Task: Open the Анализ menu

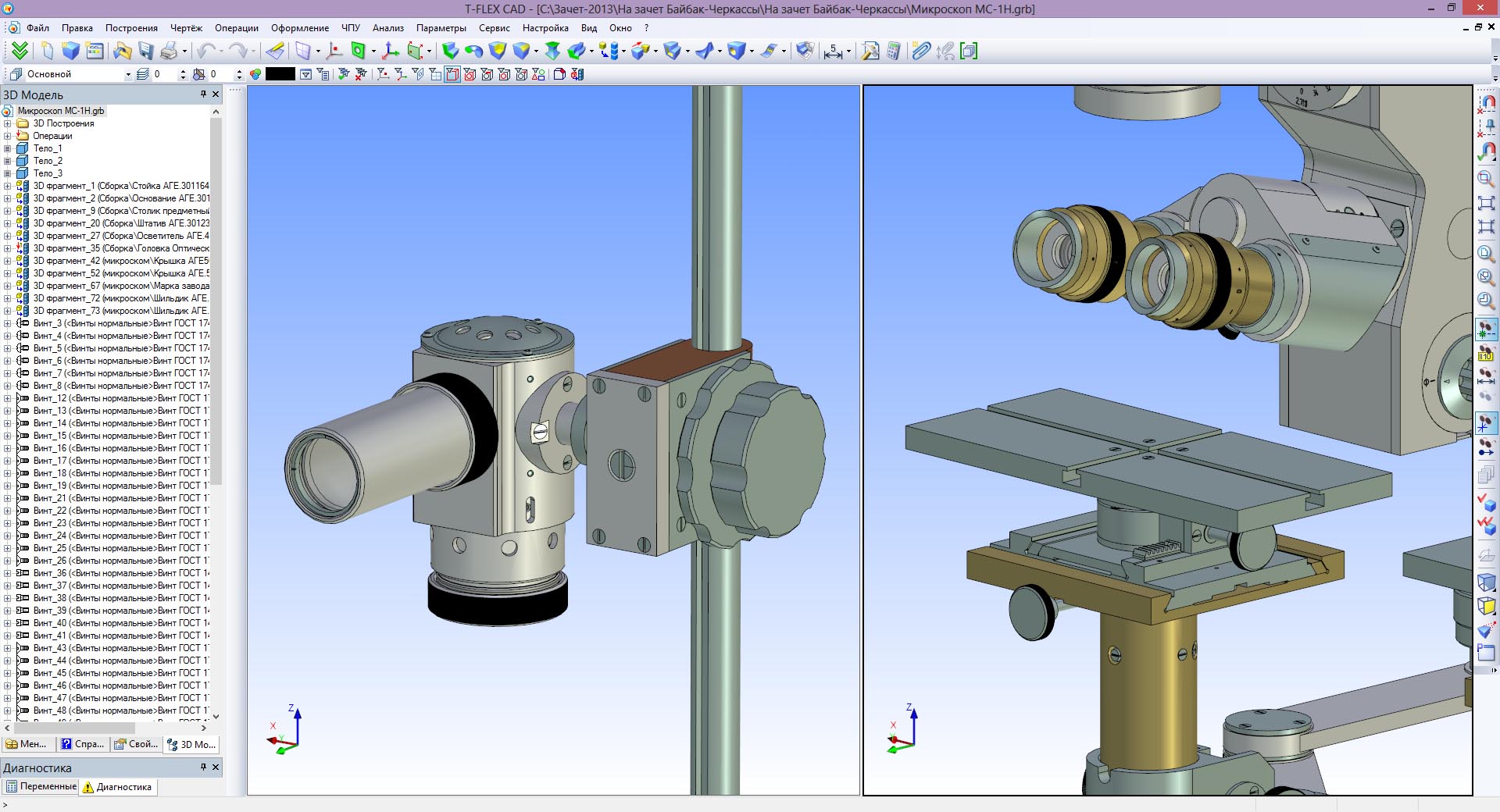Action: tap(388, 28)
